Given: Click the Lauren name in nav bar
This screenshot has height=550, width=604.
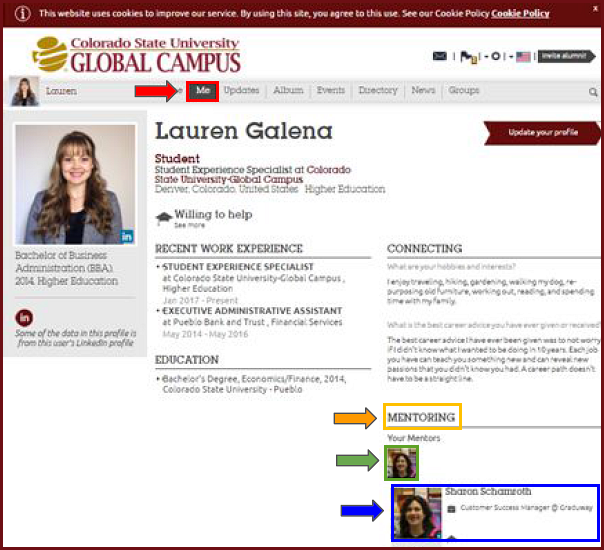Looking at the screenshot, I should (x=61, y=91).
